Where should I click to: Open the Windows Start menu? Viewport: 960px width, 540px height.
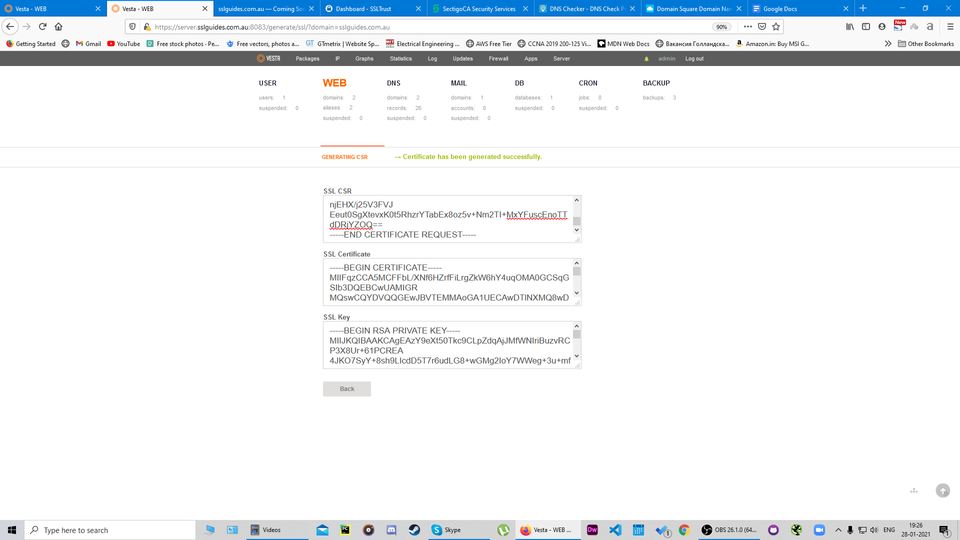[x=11, y=530]
